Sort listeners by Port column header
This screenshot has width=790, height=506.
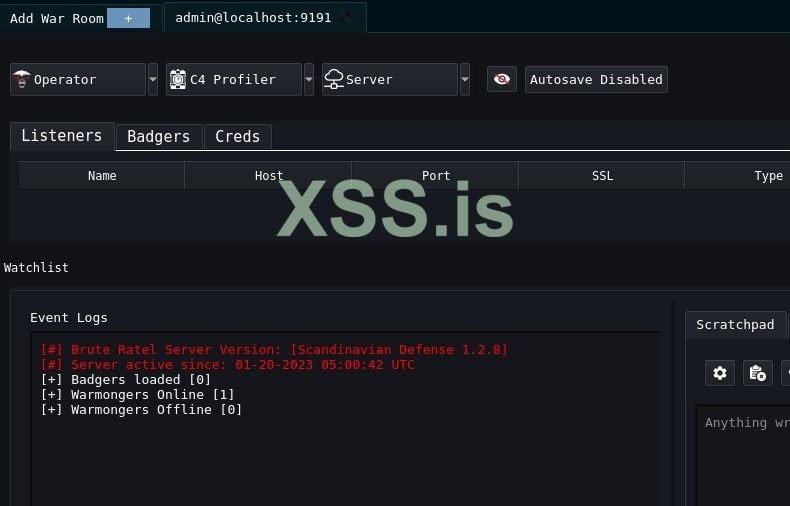tap(436, 175)
